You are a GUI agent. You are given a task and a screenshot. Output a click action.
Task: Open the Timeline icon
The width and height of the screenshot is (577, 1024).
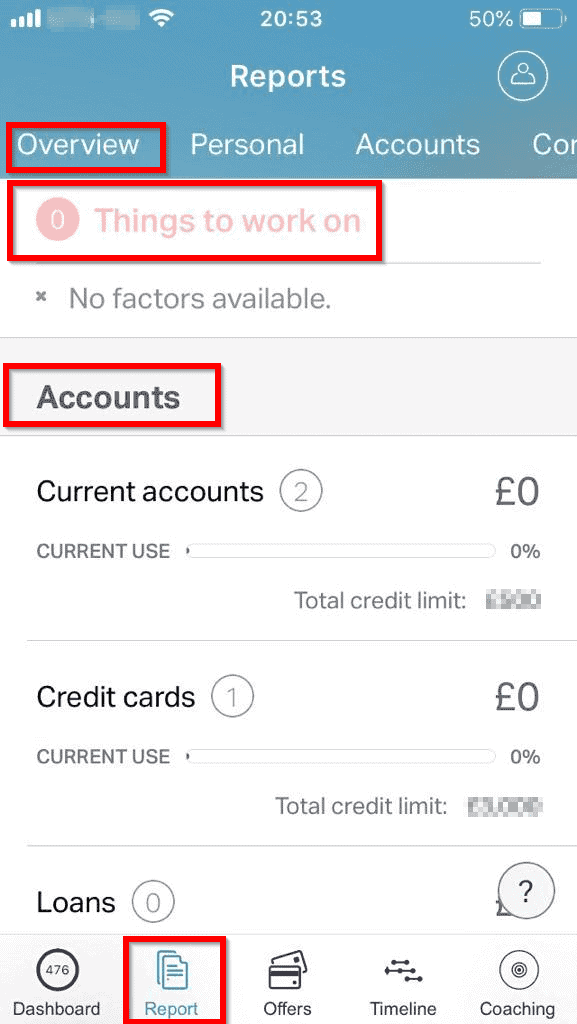[403, 970]
